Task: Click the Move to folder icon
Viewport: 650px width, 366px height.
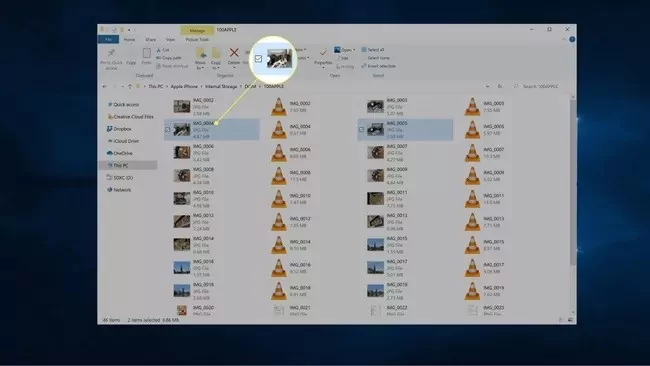Action: coord(201,53)
